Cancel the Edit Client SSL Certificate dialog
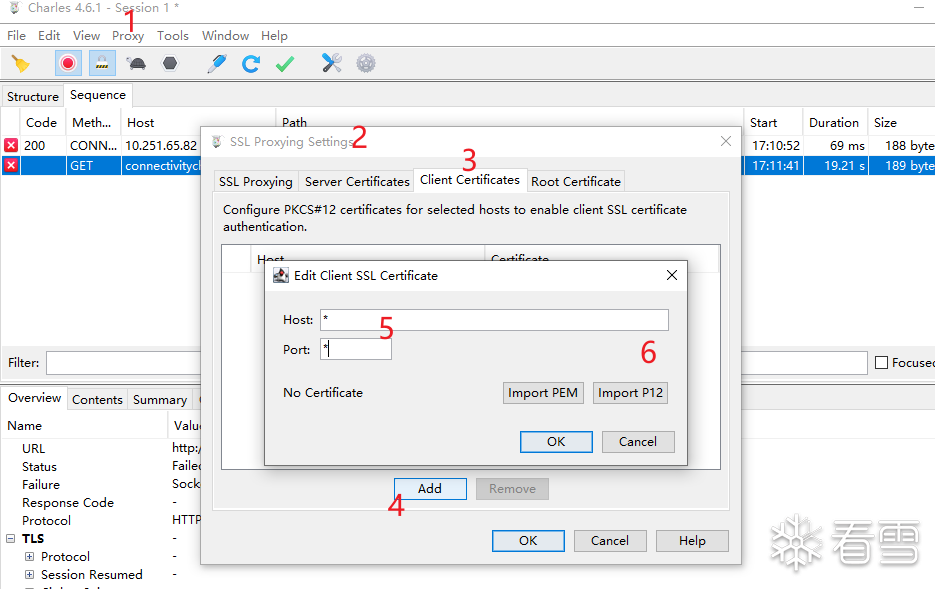The image size is (935, 589). (638, 442)
